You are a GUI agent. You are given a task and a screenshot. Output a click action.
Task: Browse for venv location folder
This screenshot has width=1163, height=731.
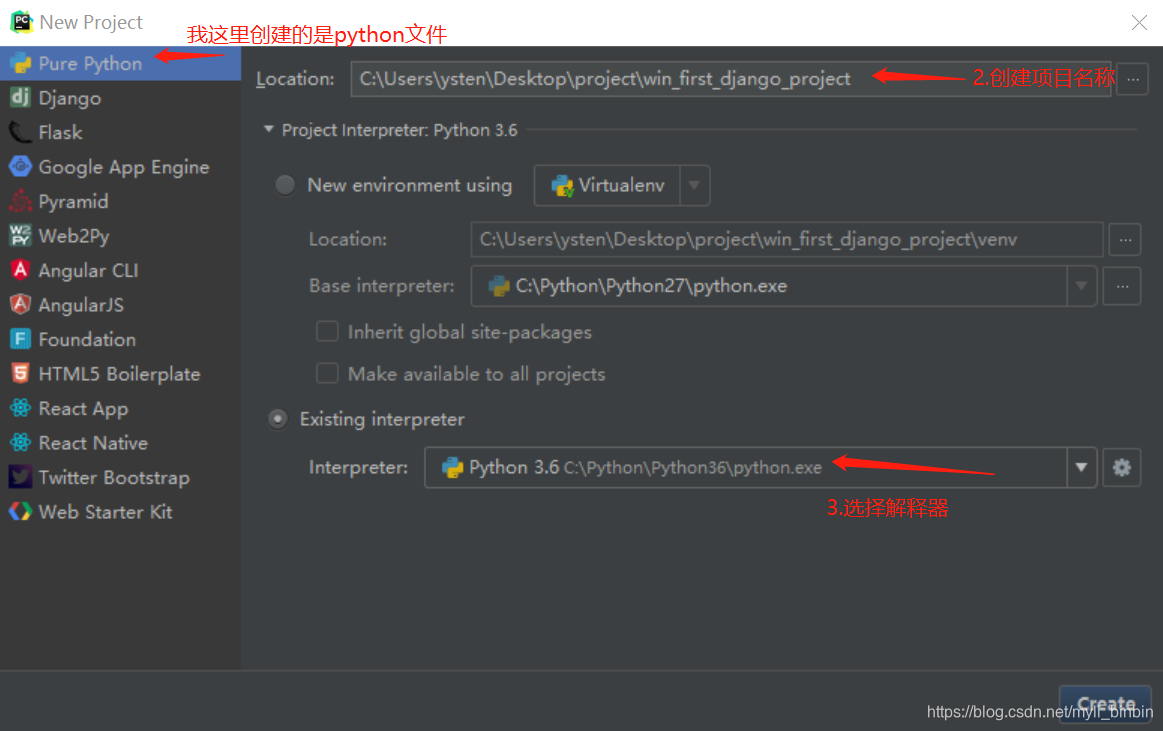pyautogui.click(x=1124, y=239)
